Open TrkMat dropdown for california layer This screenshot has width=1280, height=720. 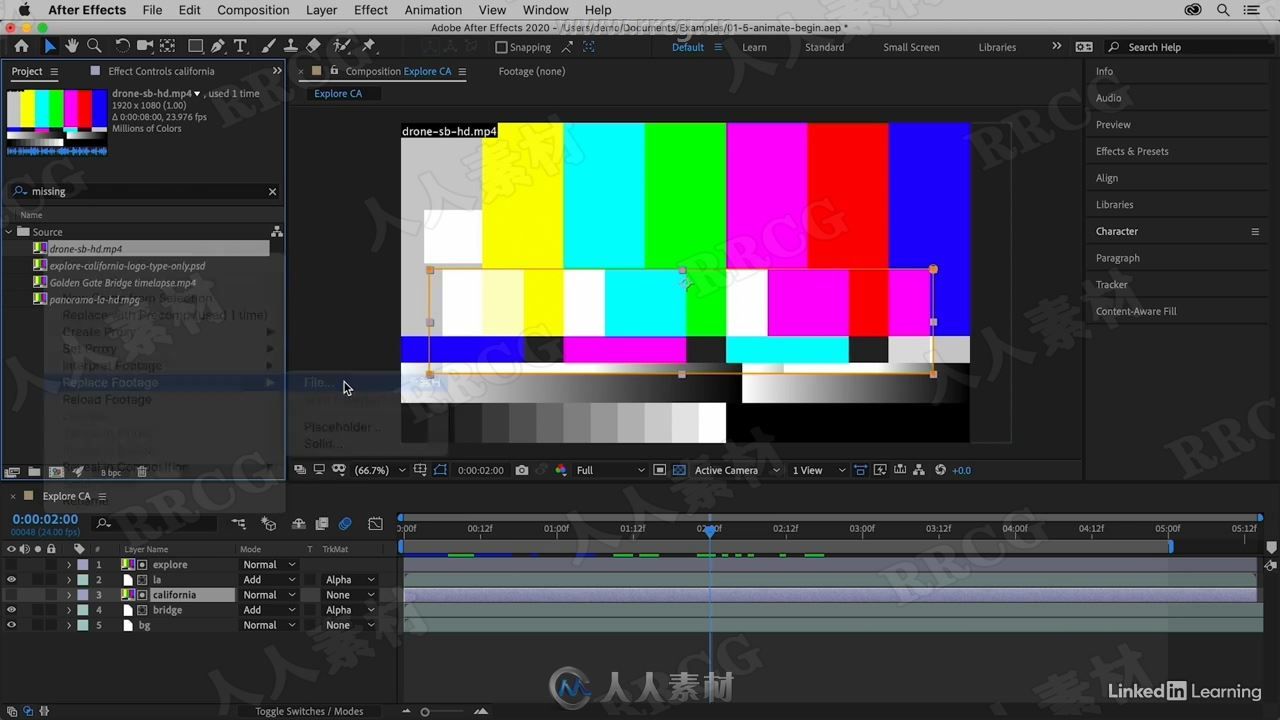350,595
